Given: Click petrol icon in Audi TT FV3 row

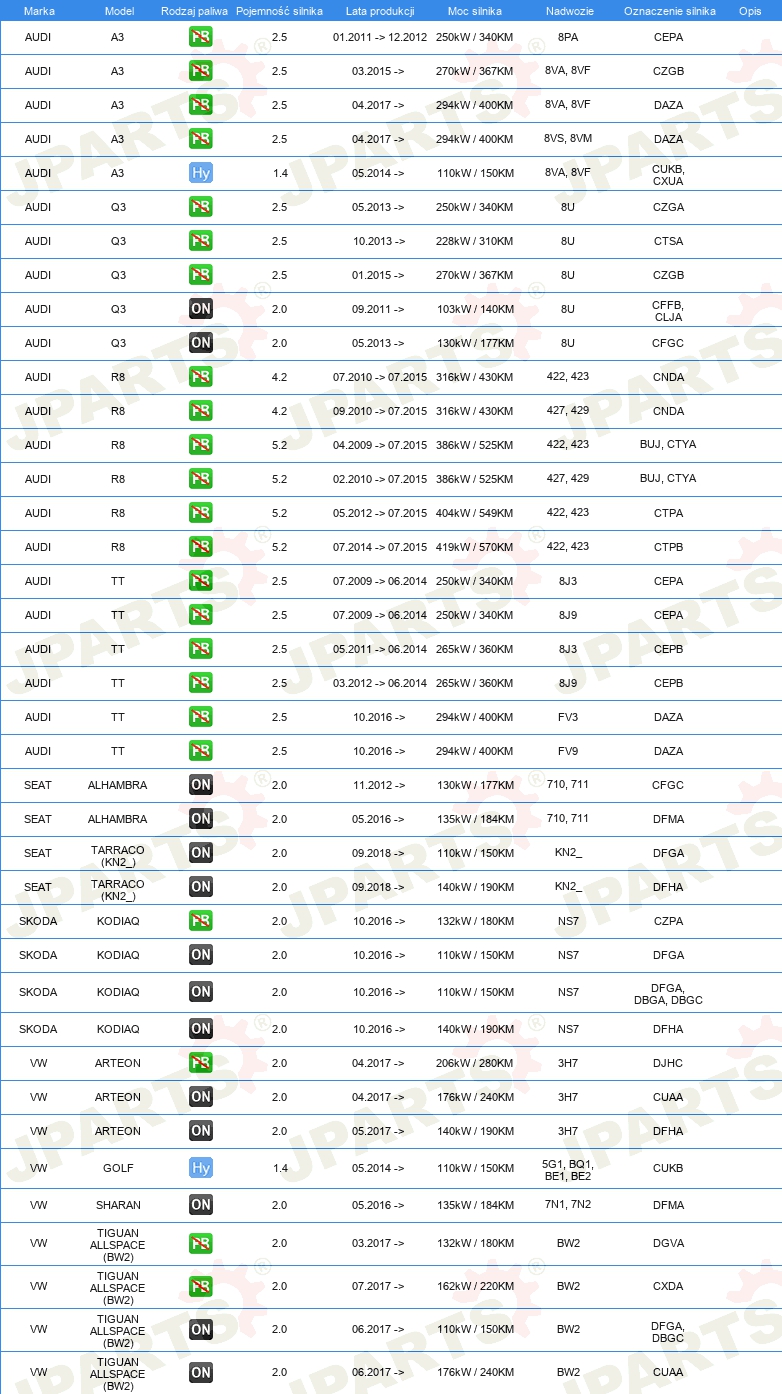Looking at the screenshot, I should (x=201, y=717).
